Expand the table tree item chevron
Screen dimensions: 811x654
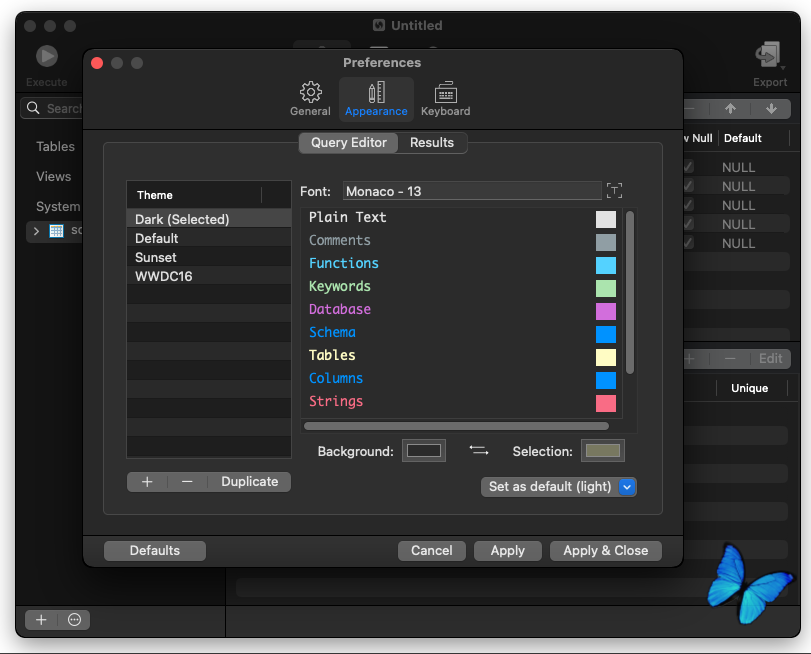click(36, 231)
